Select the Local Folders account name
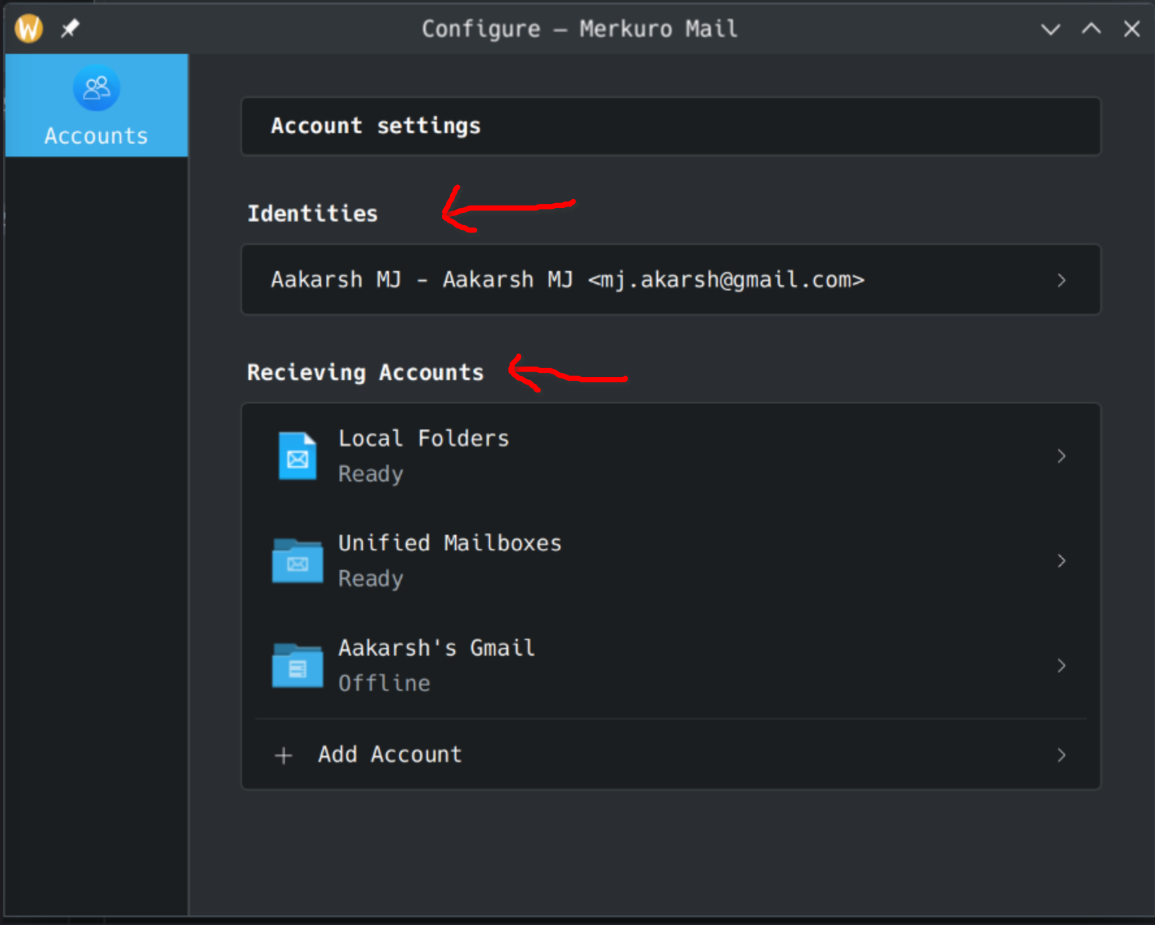1155x925 pixels. coord(423,438)
